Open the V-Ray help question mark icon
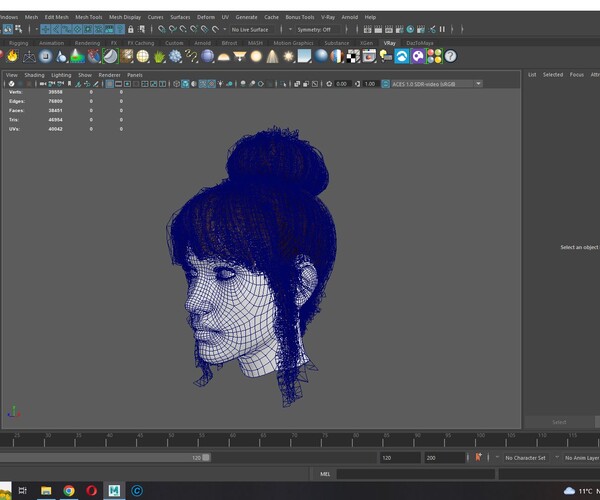The height and width of the screenshot is (500, 600). (x=450, y=56)
